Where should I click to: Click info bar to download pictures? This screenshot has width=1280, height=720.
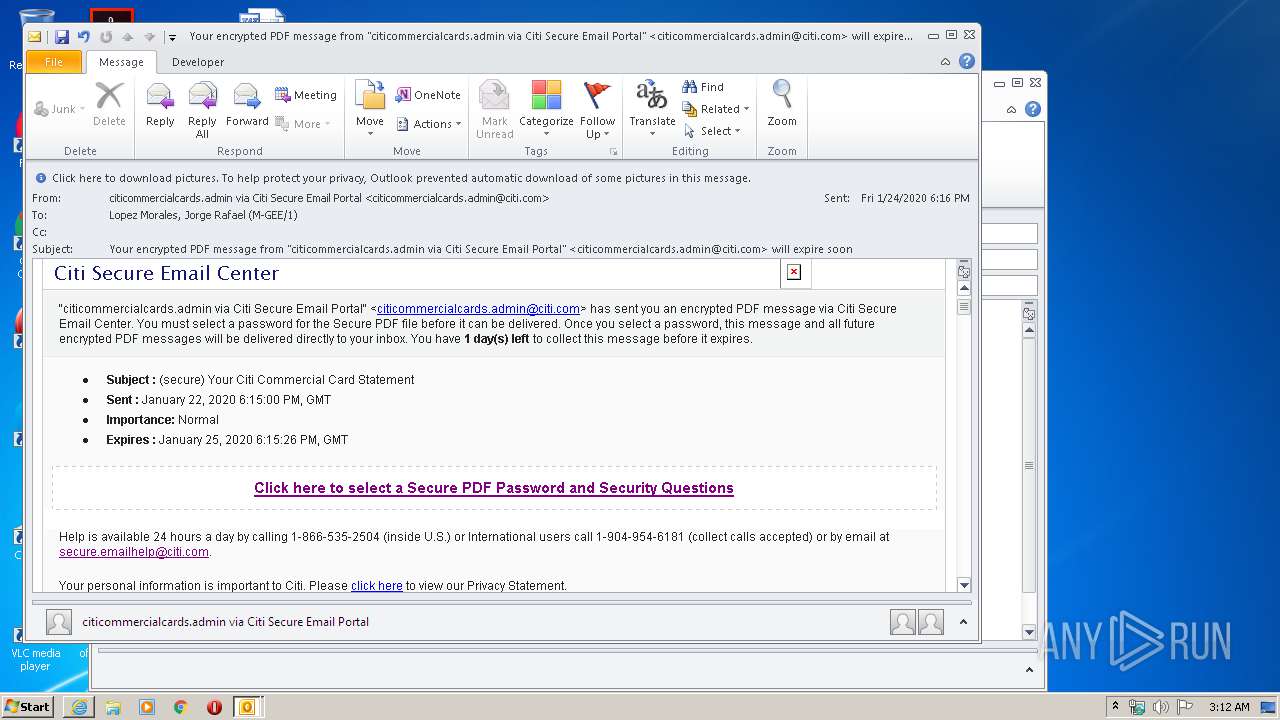(x=401, y=178)
